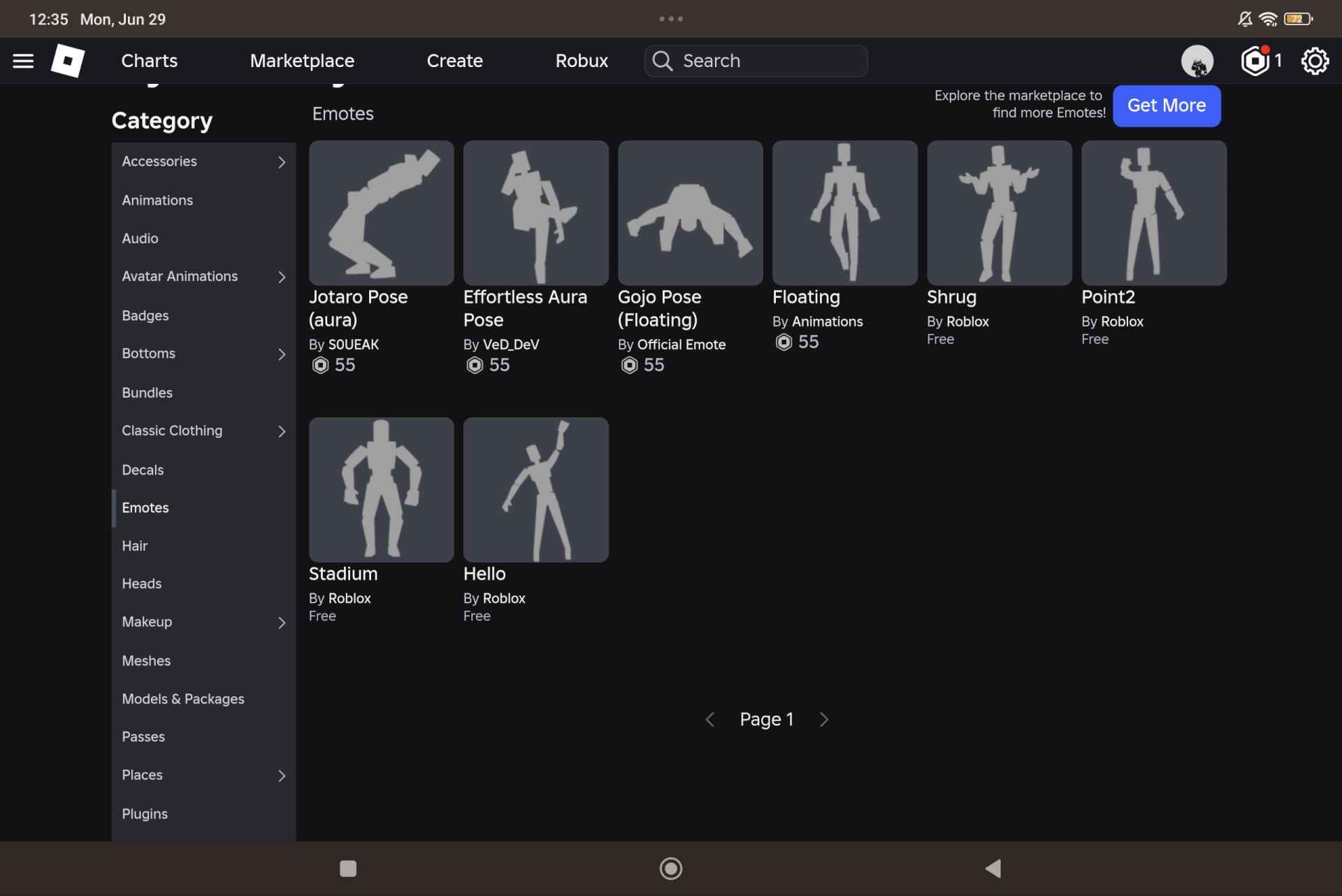Open the Roblox creator link under Point2
The width and height of the screenshot is (1342, 896).
pyautogui.click(x=1123, y=321)
